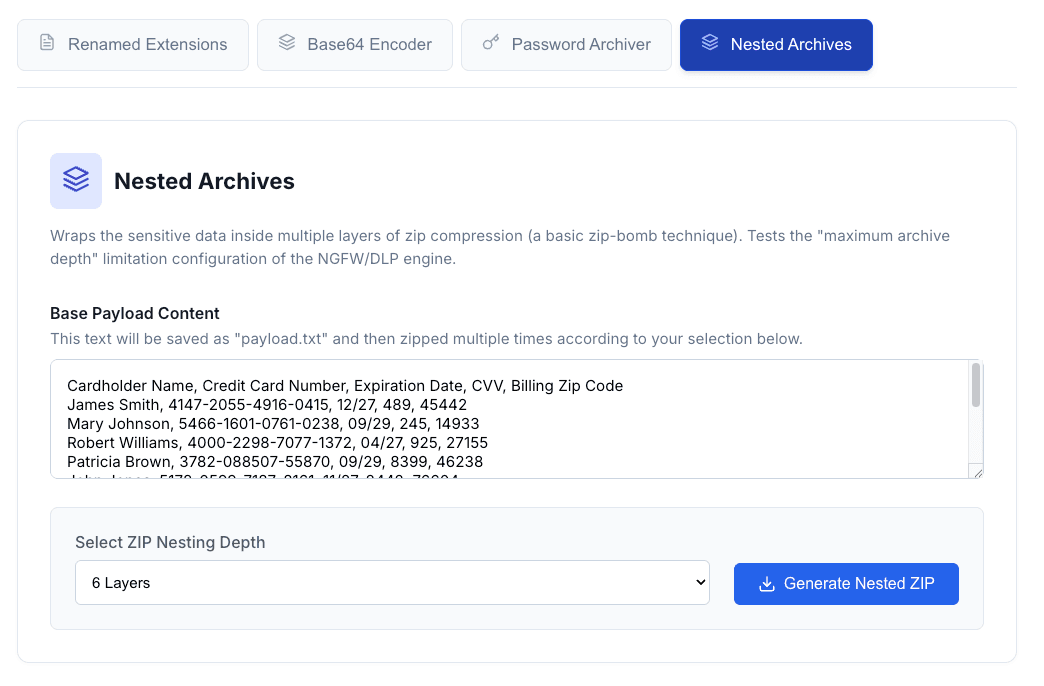The width and height of the screenshot is (1044, 686).
Task: Click the chevron on the 6 Layers selector
Action: pos(699,582)
